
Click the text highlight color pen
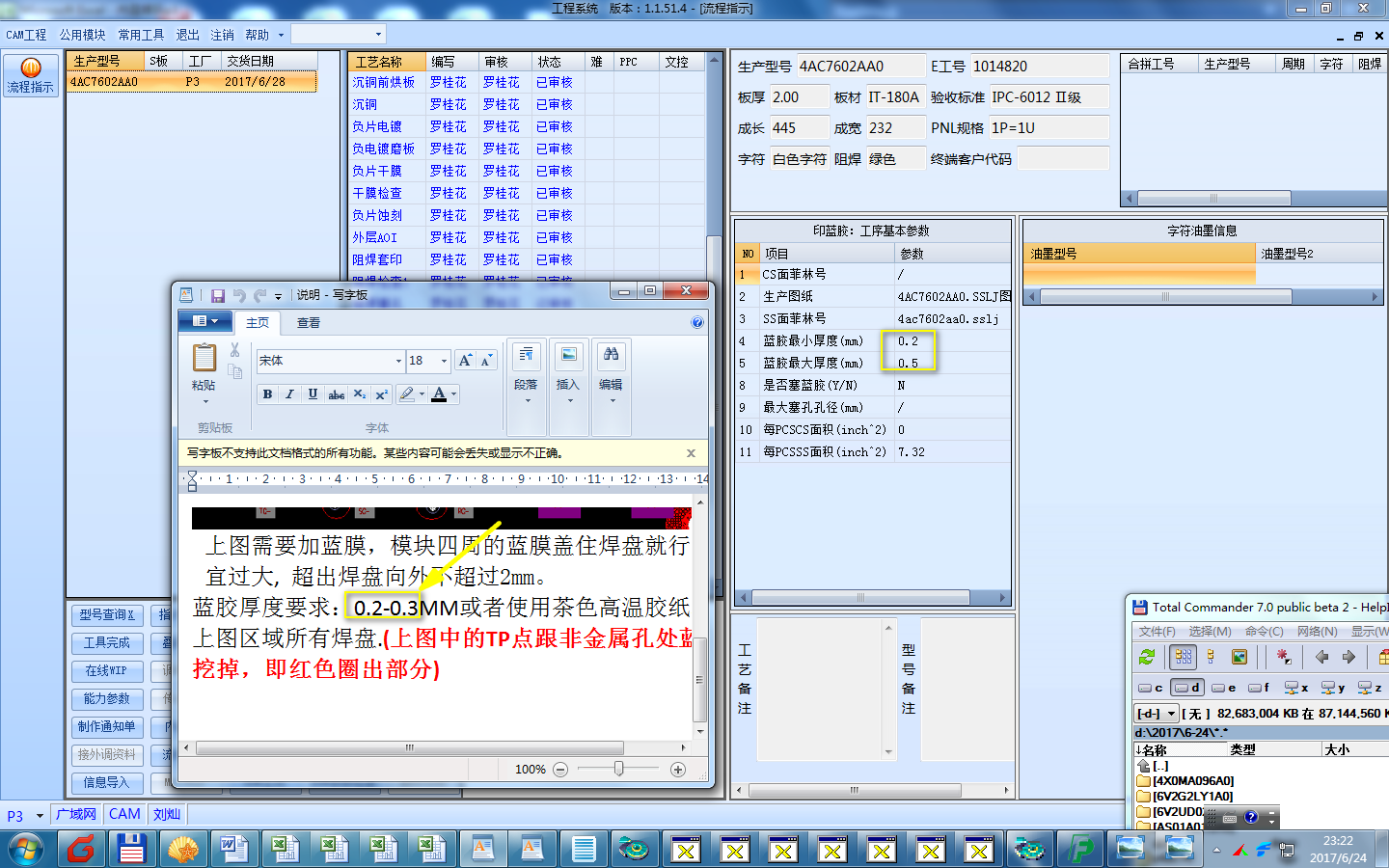click(x=407, y=393)
